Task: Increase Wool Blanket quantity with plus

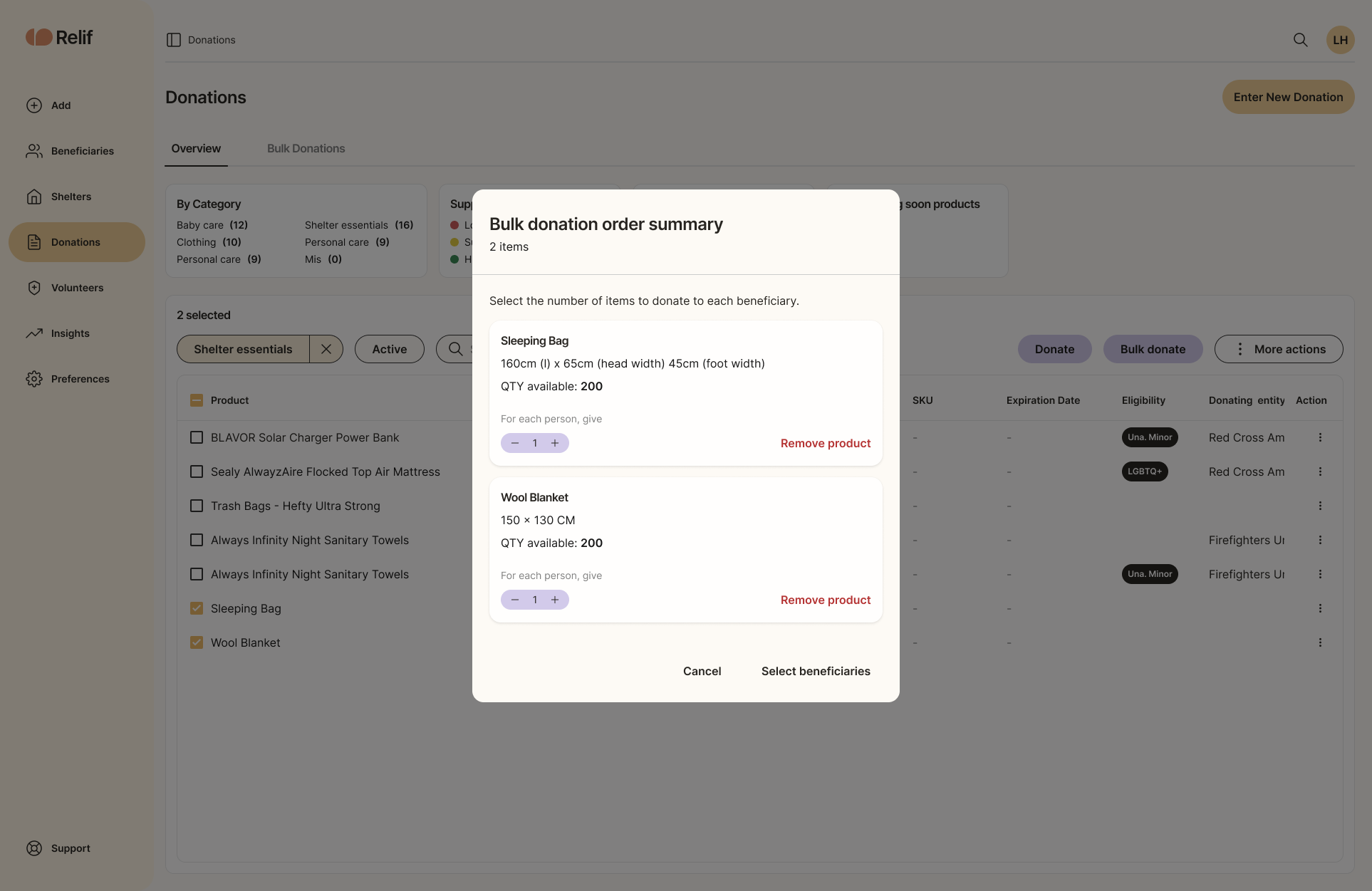Action: 555,600
